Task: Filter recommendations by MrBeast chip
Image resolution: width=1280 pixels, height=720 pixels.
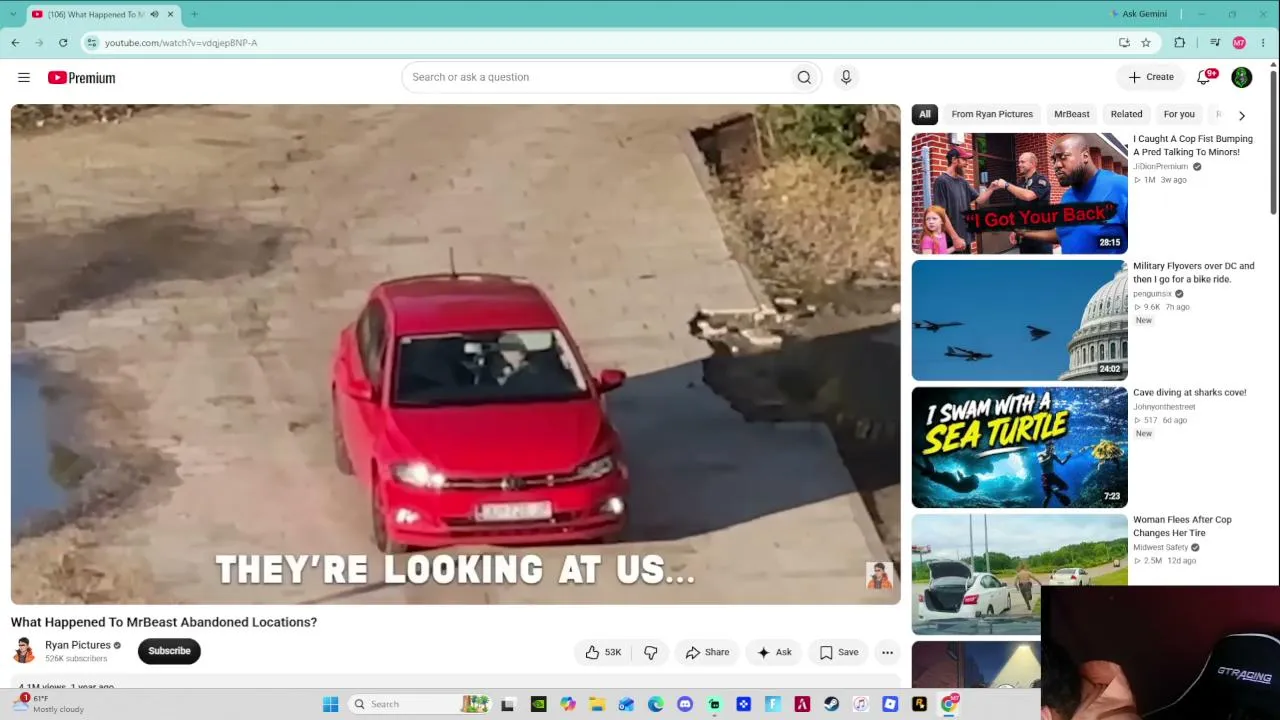Action: 1072,114
